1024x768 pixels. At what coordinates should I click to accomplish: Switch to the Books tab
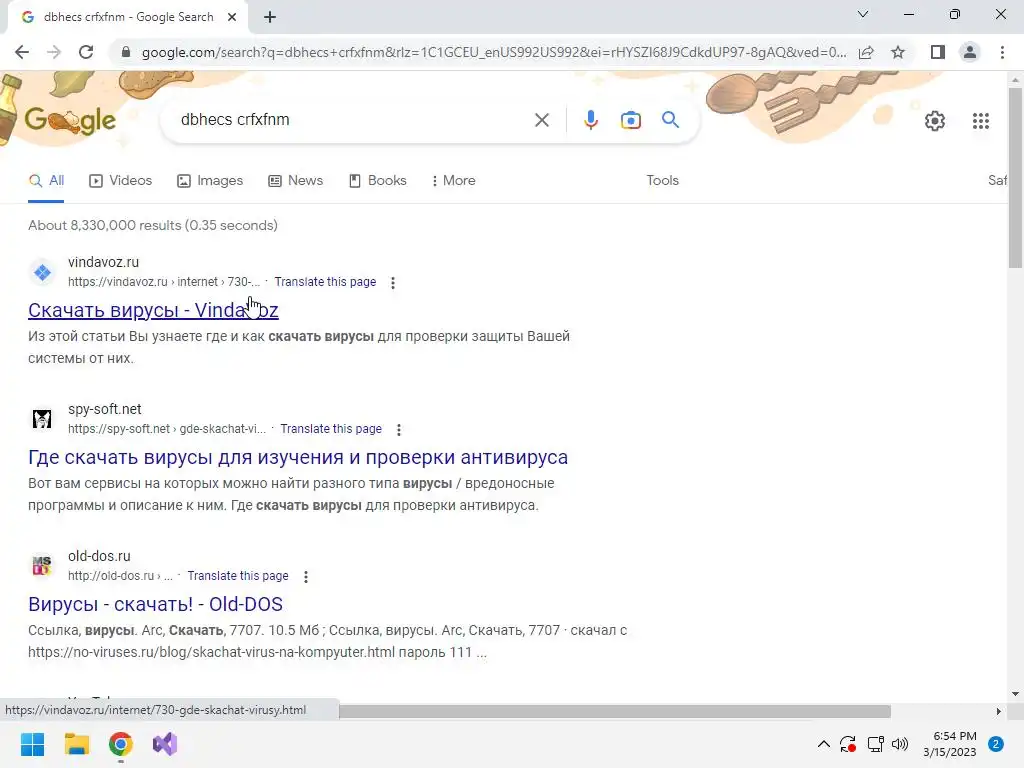coord(378,181)
